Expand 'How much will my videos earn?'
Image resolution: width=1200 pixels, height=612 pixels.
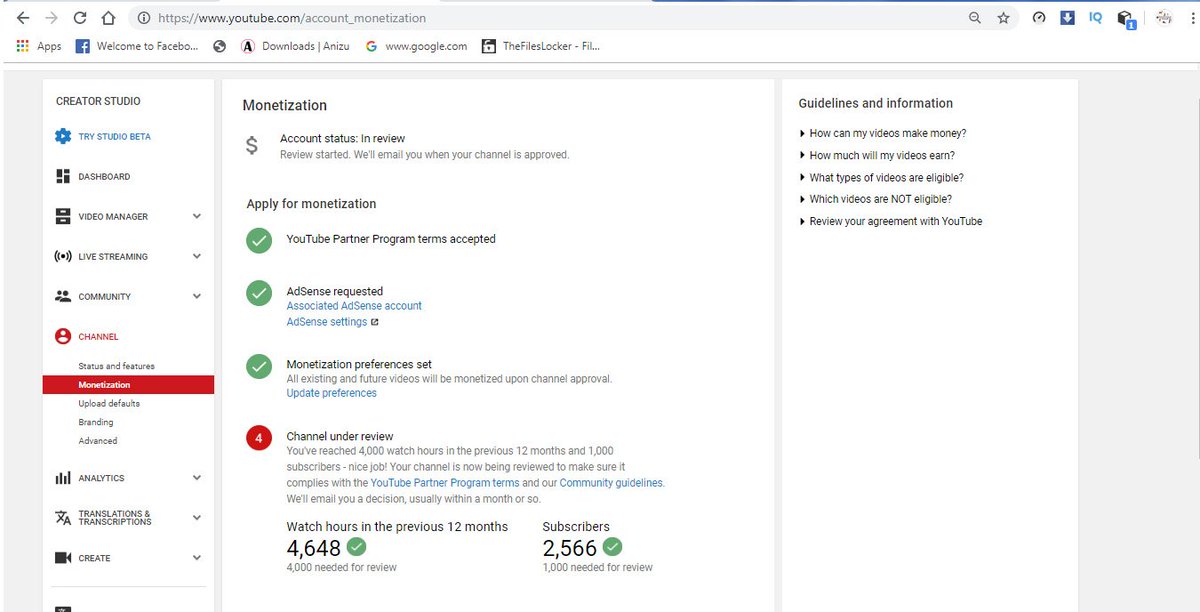pos(876,155)
